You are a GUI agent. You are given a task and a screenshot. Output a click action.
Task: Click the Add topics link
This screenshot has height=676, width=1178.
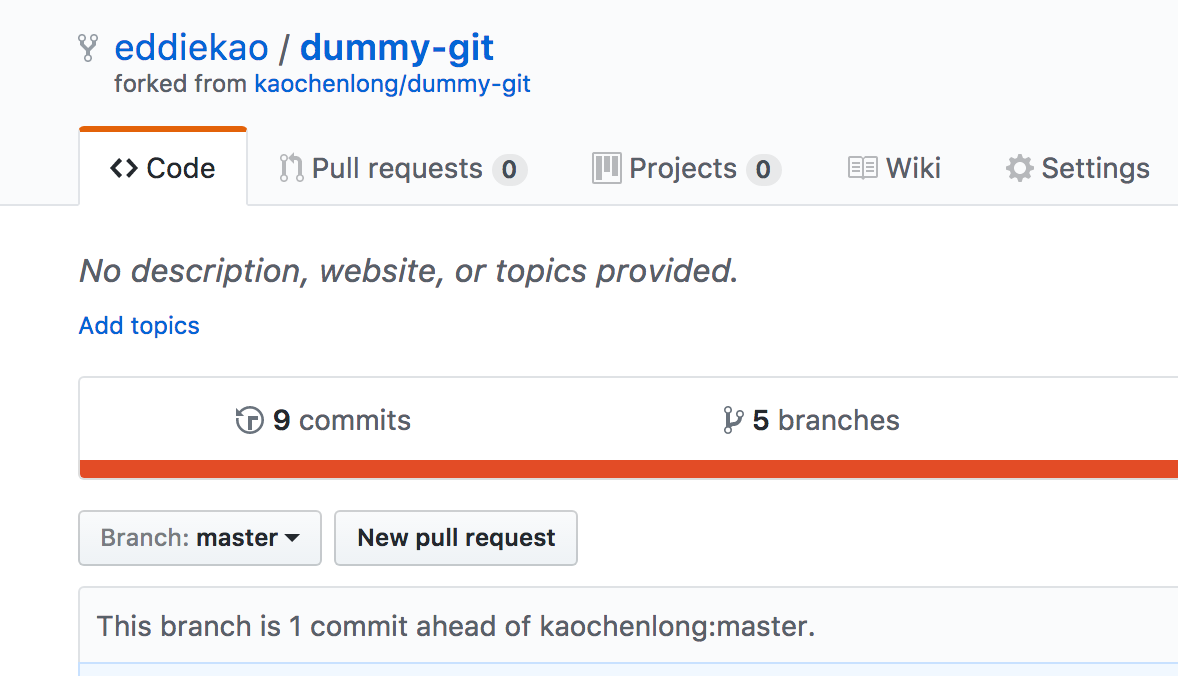[138, 325]
